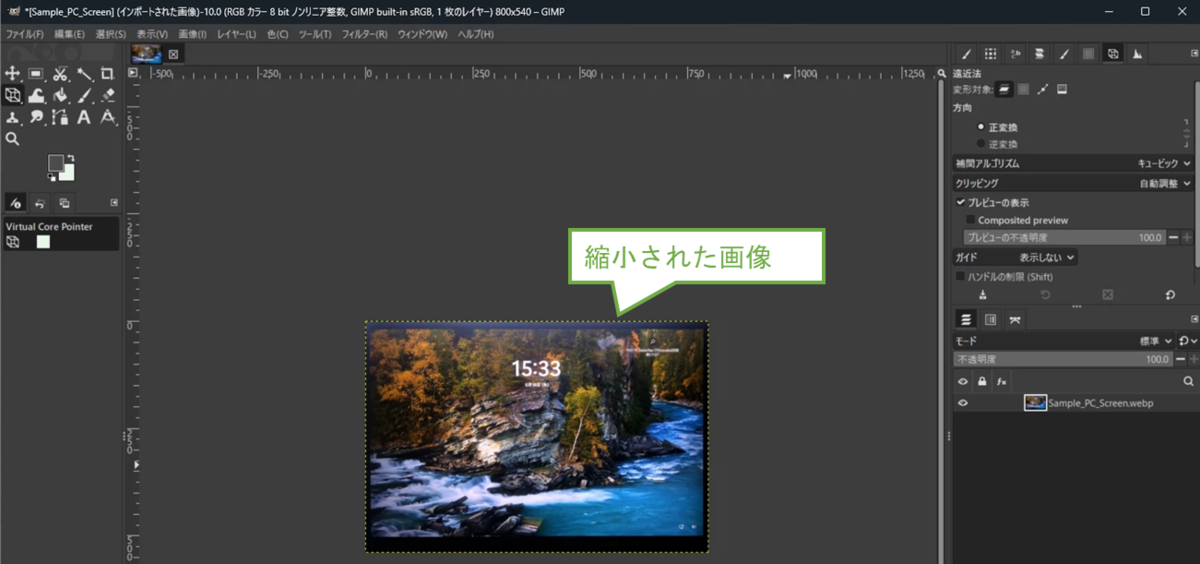The height and width of the screenshot is (564, 1200).
Task: Open the Images tab in left dock
Action: click(63, 203)
